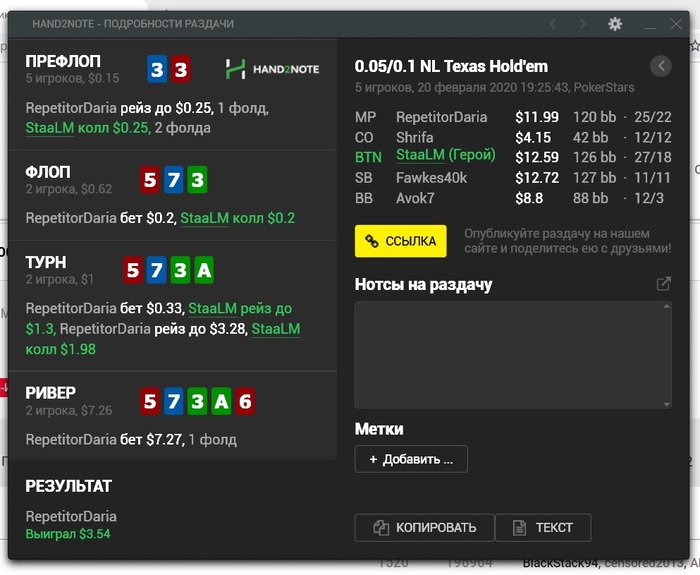This screenshot has height=575, width=700.
Task: Select Avok7 in the players table
Action: [415, 198]
